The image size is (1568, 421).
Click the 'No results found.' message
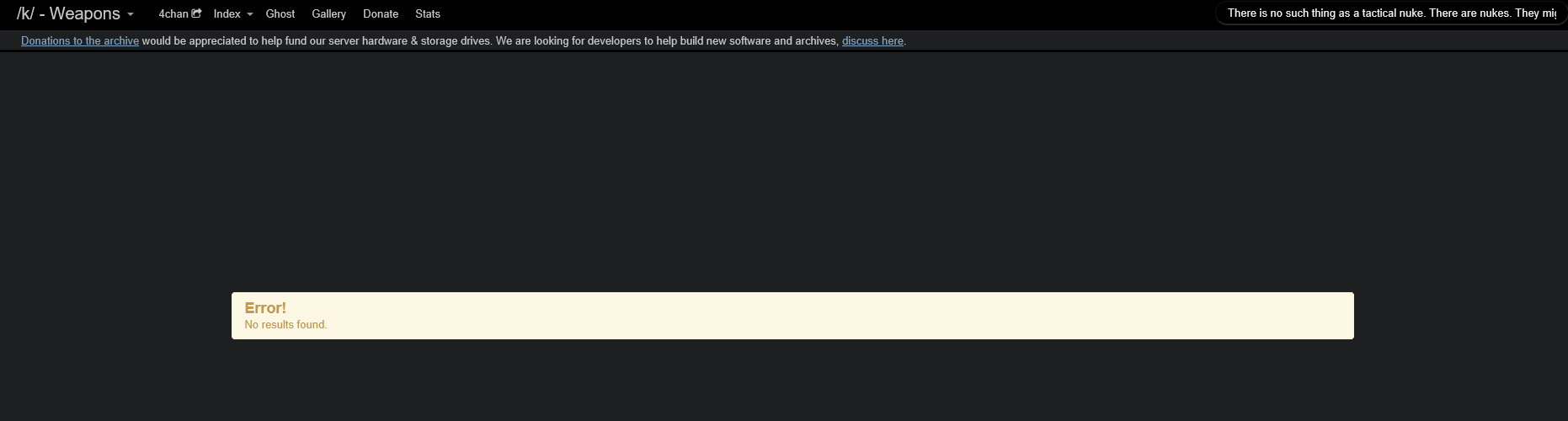[x=285, y=324]
